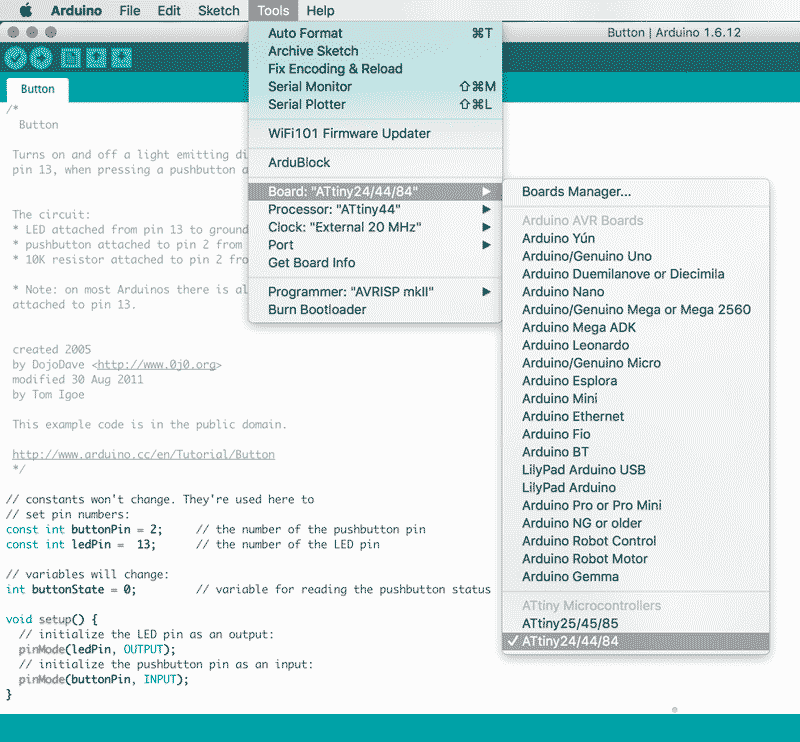Open the http://www.0j0.org link in code

coord(156,365)
